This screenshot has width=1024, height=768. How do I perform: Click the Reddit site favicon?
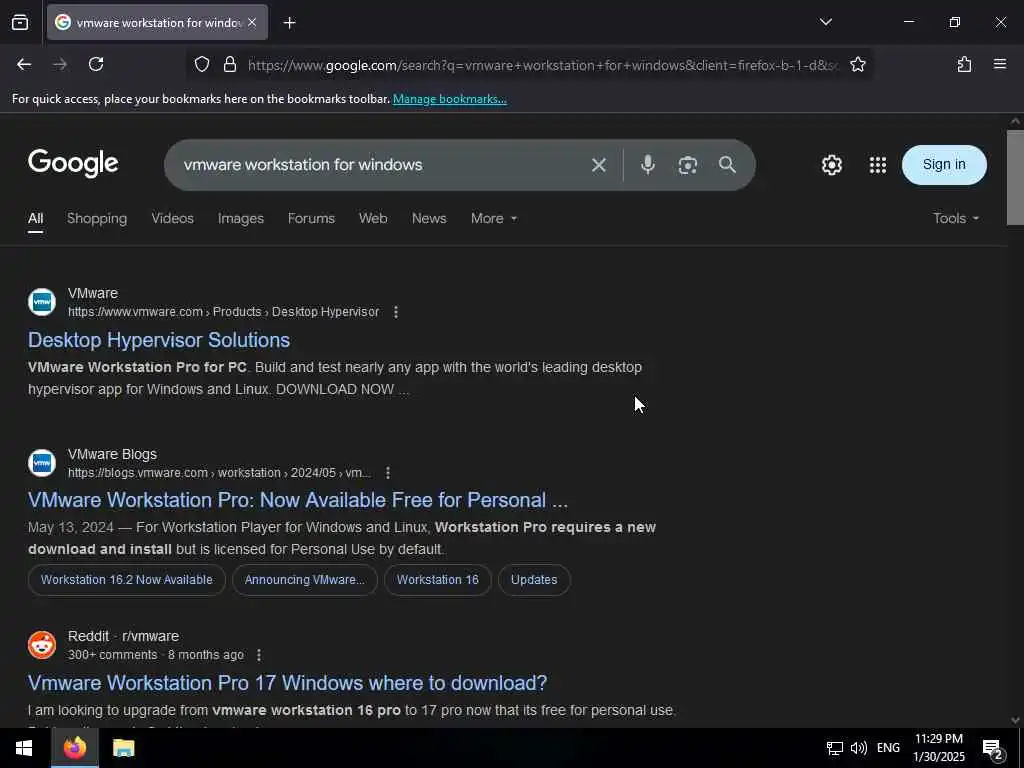pyautogui.click(x=42, y=645)
